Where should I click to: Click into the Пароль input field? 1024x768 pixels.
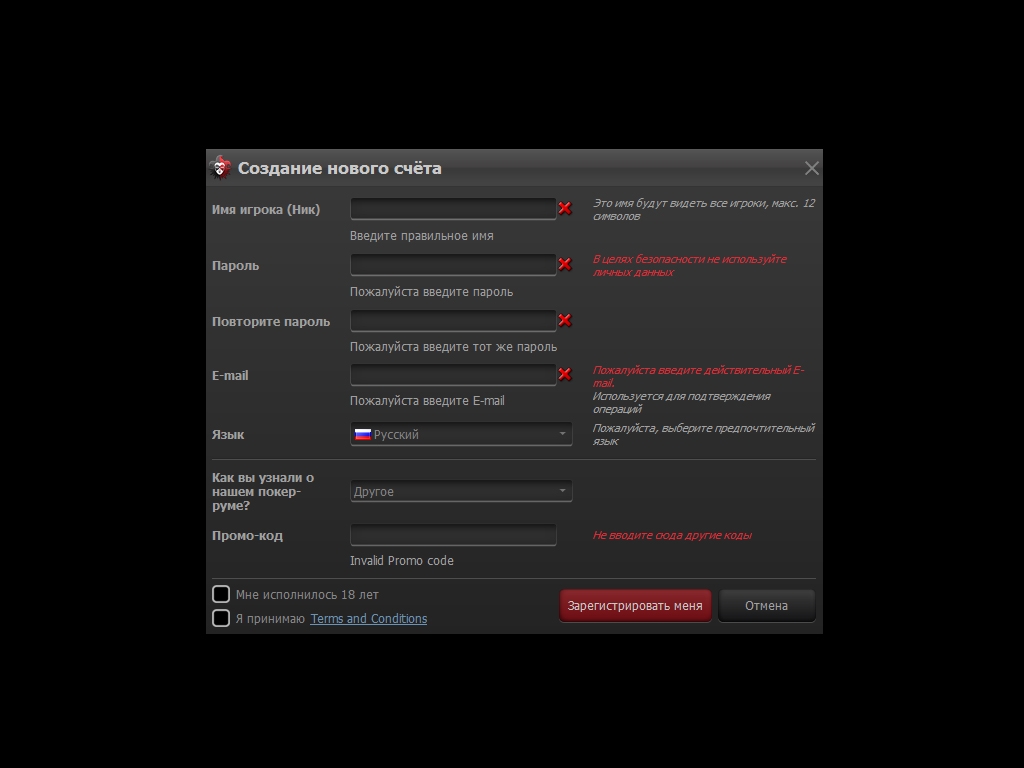pos(452,264)
